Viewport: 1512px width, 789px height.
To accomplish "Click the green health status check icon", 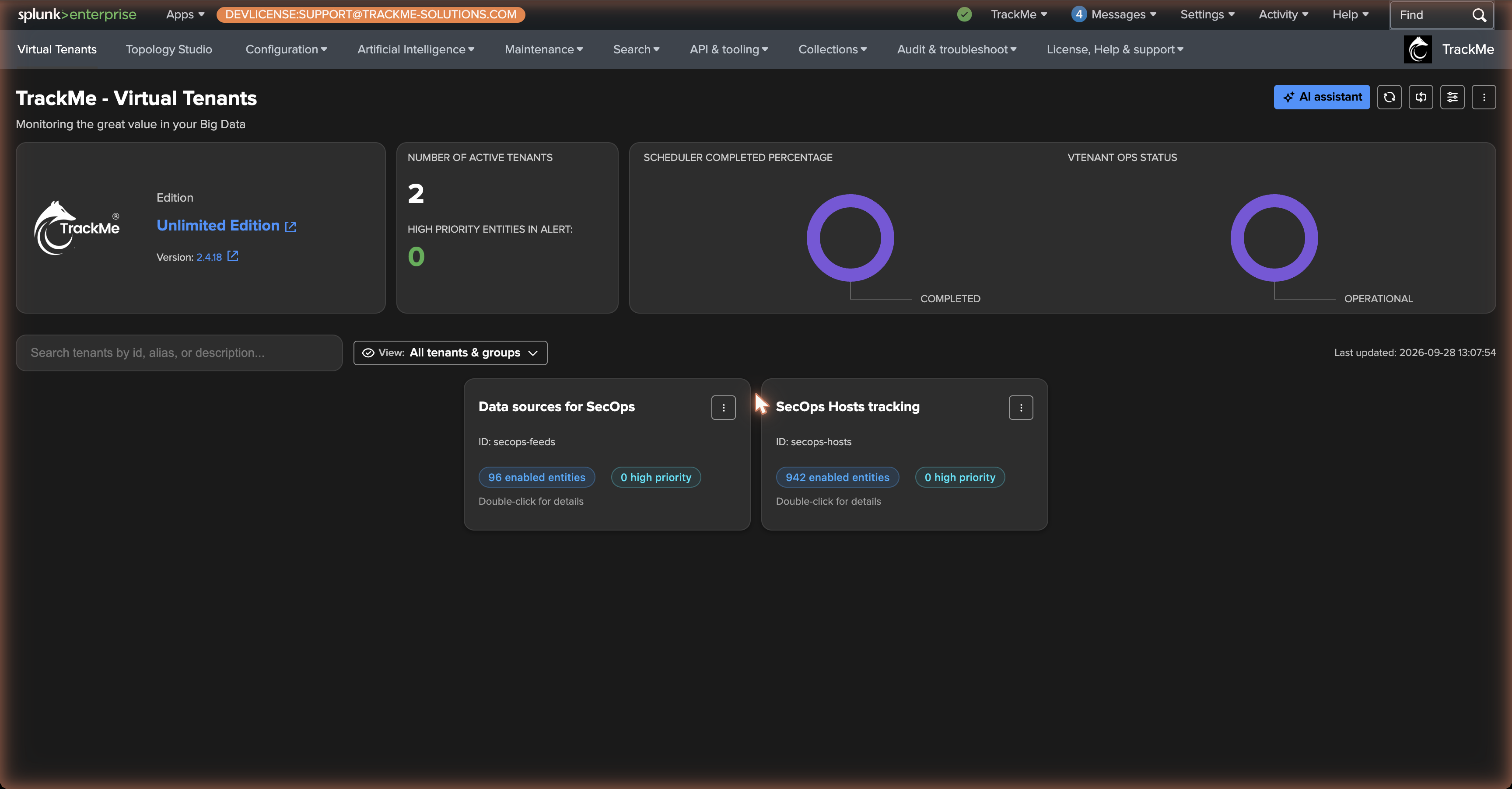I will pyautogui.click(x=964, y=15).
